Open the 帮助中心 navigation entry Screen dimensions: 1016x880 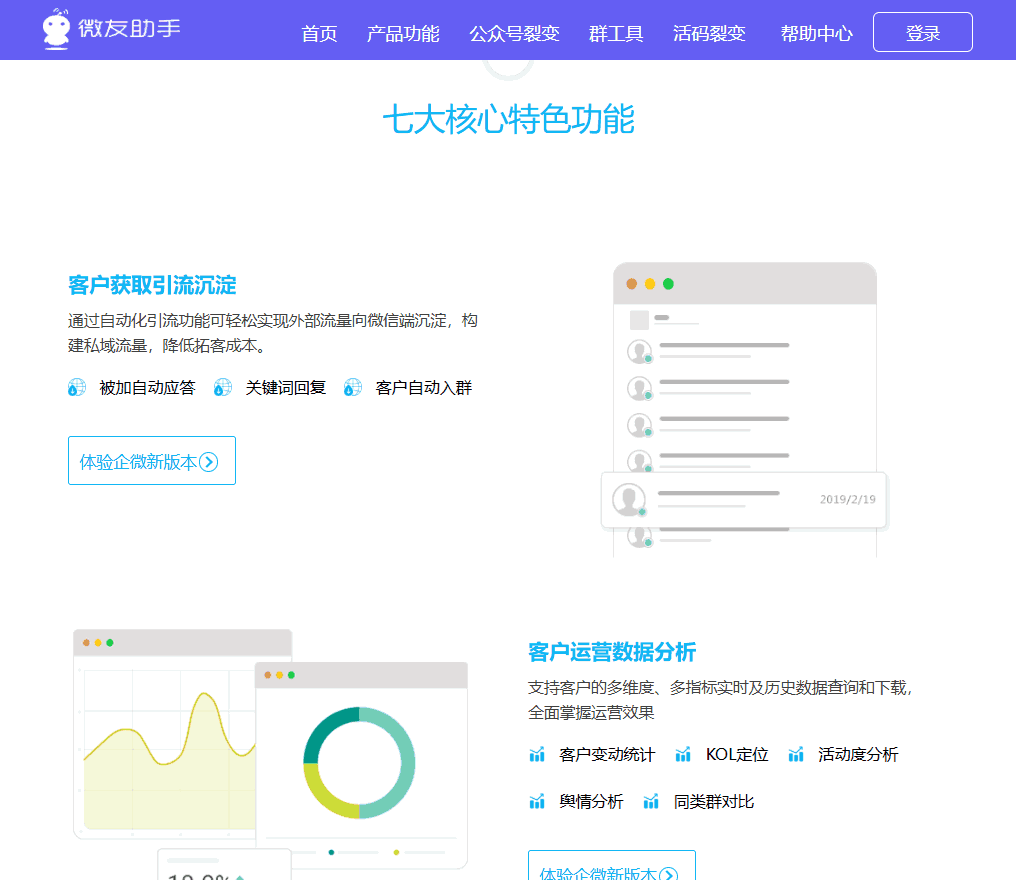[x=816, y=32]
